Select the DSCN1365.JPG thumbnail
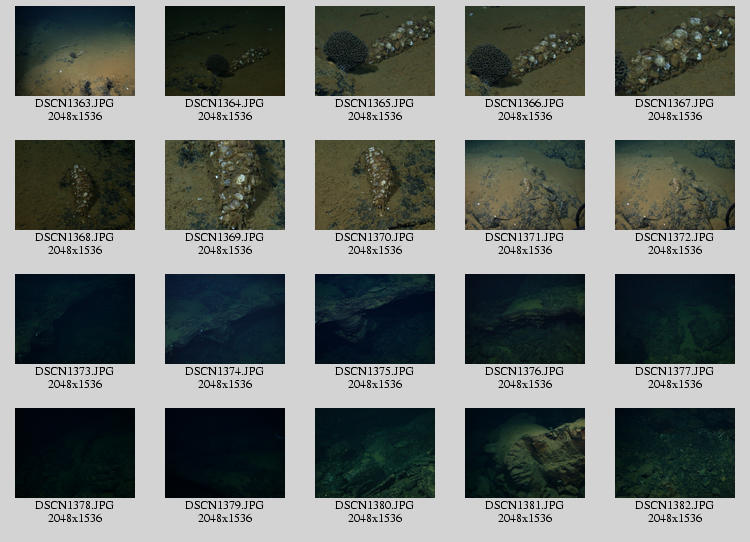This screenshot has height=542, width=750. pyautogui.click(x=375, y=51)
